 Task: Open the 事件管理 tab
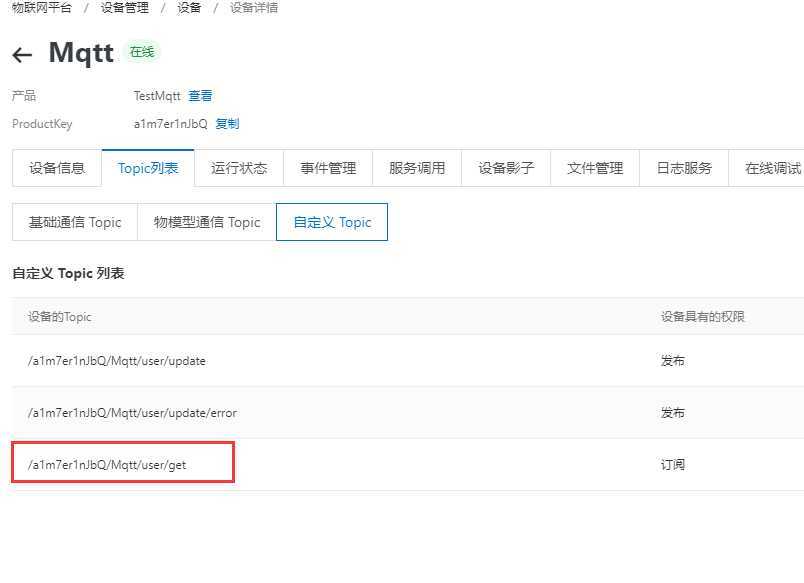(328, 168)
